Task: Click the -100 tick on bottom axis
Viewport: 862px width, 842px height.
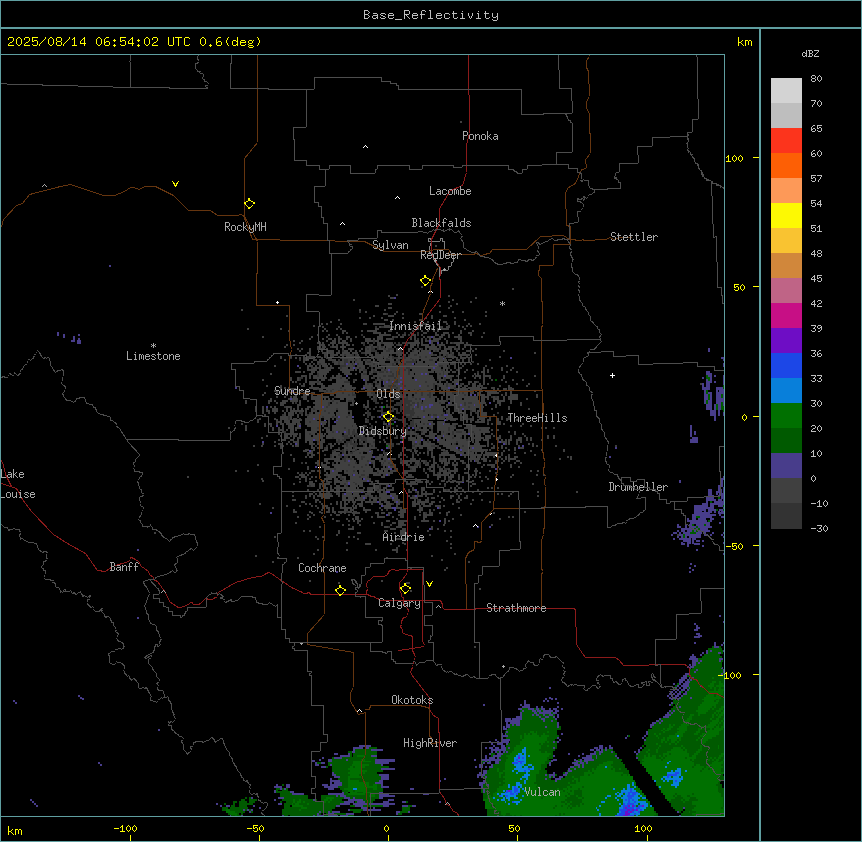Action: (x=125, y=828)
